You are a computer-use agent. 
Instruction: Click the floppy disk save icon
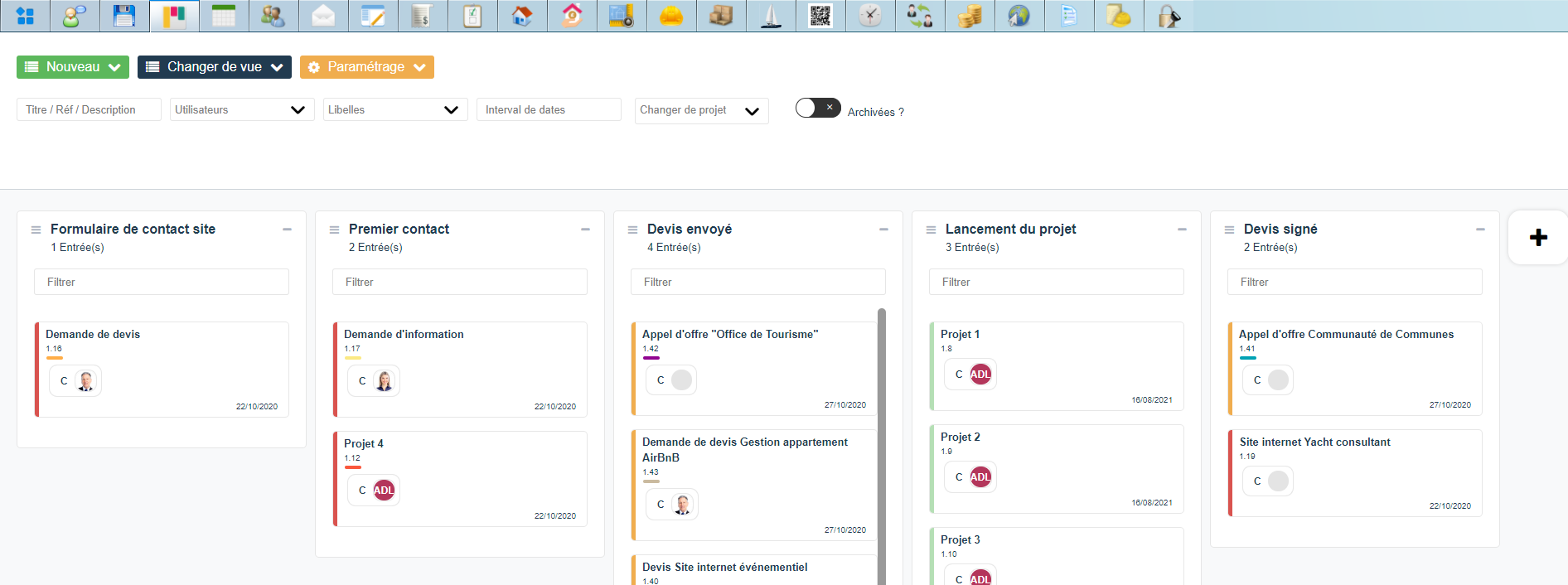tap(124, 16)
